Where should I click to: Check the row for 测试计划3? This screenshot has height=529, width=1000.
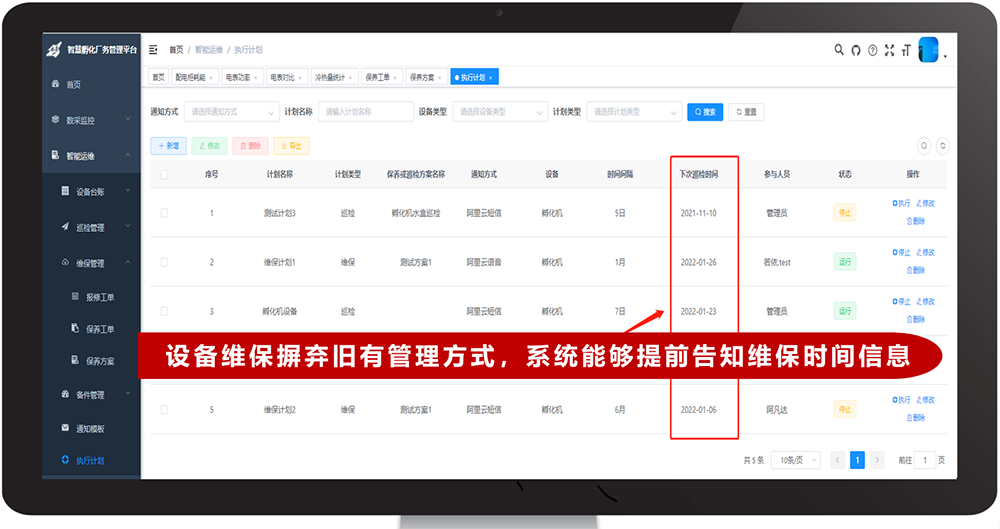[165, 213]
